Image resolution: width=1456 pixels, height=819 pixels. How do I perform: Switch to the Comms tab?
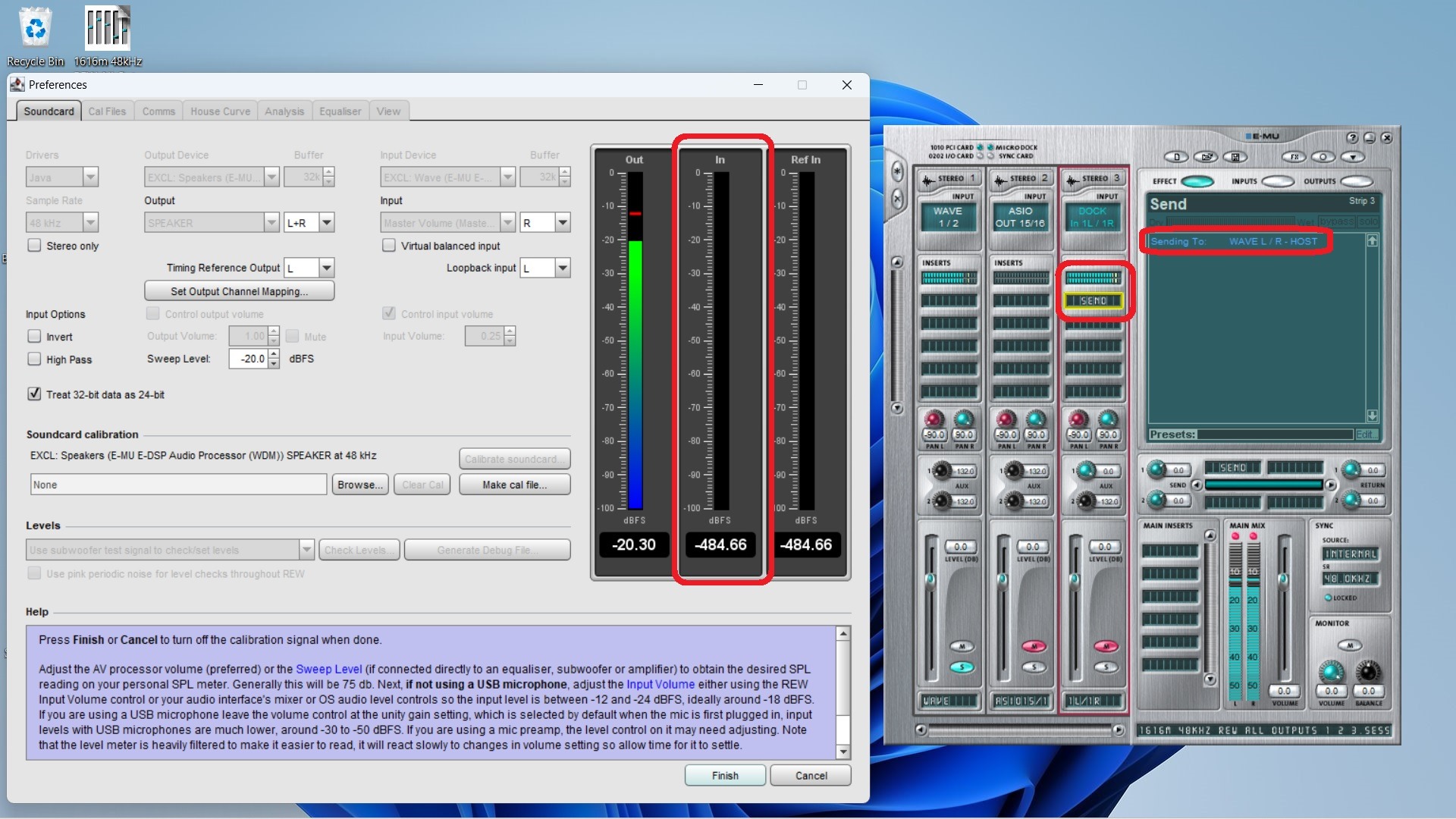tap(158, 111)
